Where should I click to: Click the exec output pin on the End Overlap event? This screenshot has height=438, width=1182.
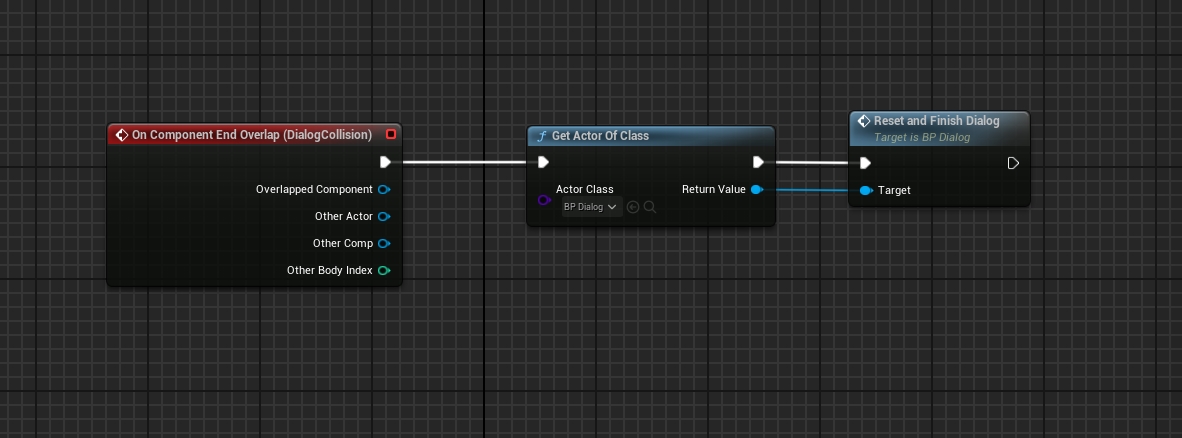click(385, 162)
